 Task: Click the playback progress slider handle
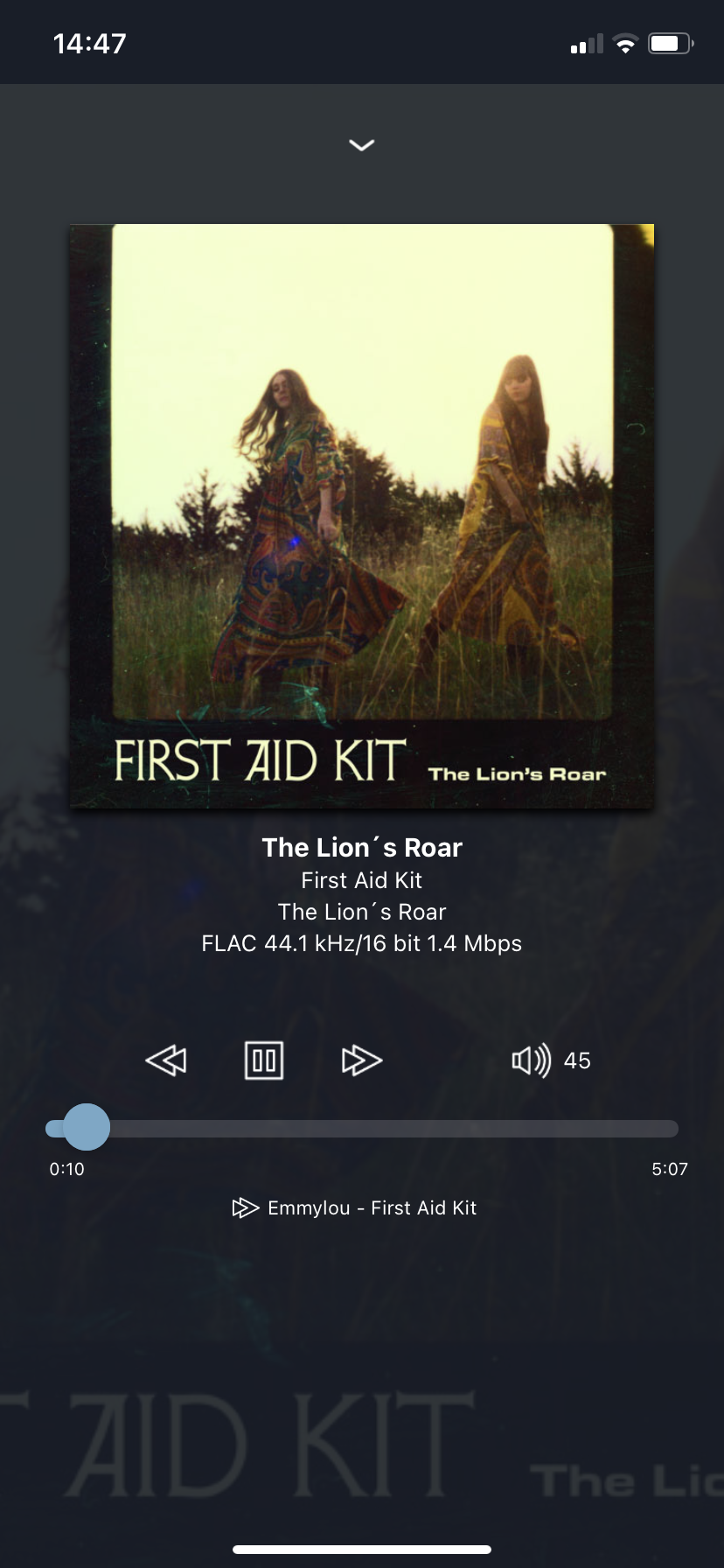tap(87, 1127)
